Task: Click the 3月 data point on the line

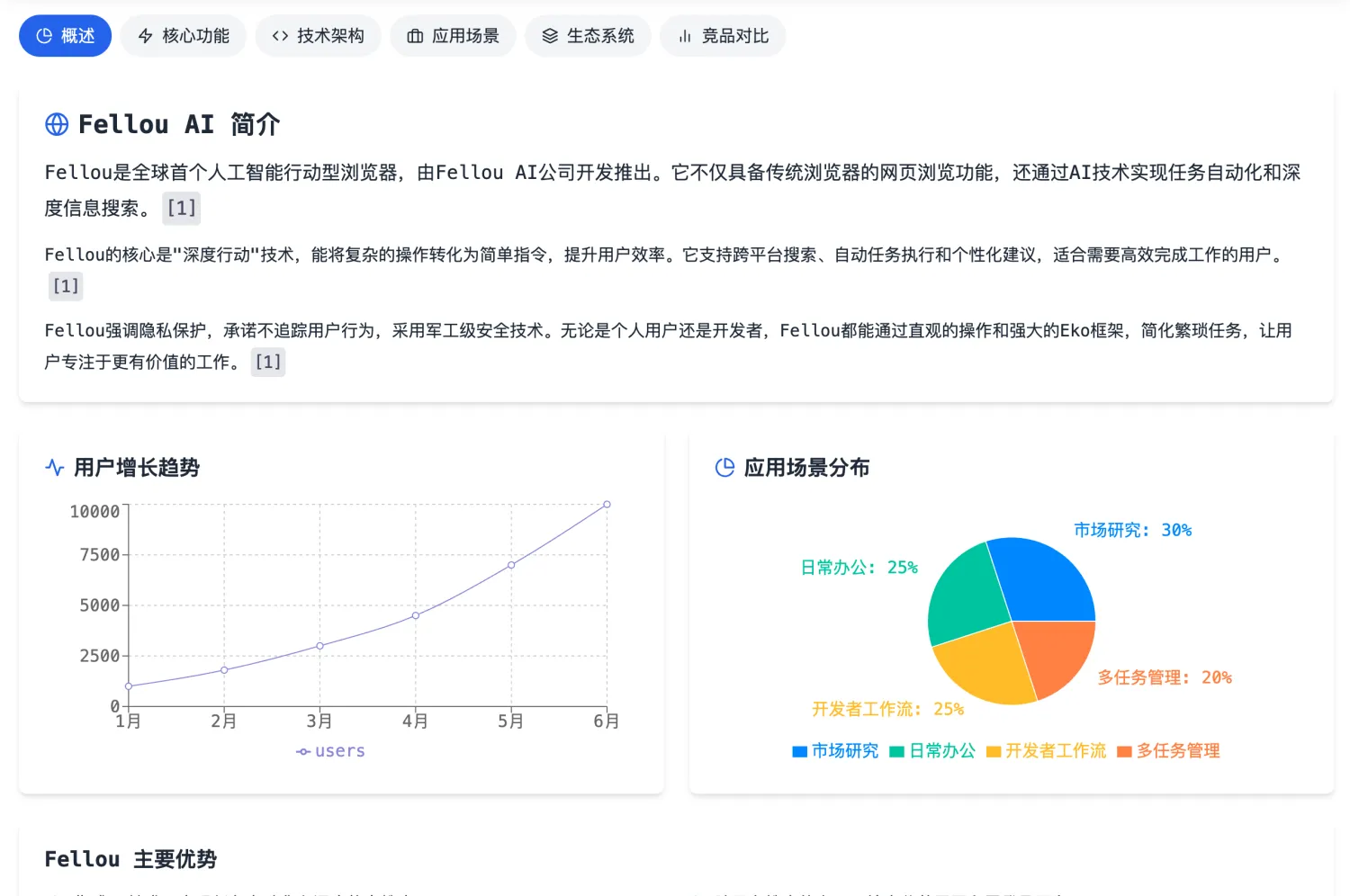Action: (x=319, y=646)
